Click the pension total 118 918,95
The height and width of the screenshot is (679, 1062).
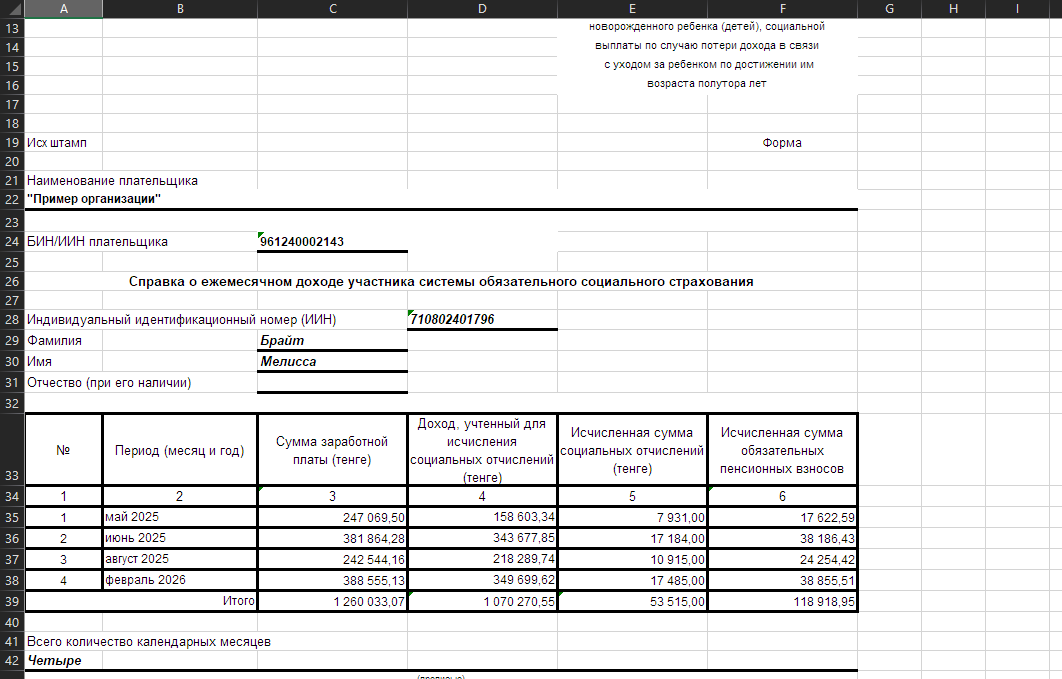tap(782, 602)
